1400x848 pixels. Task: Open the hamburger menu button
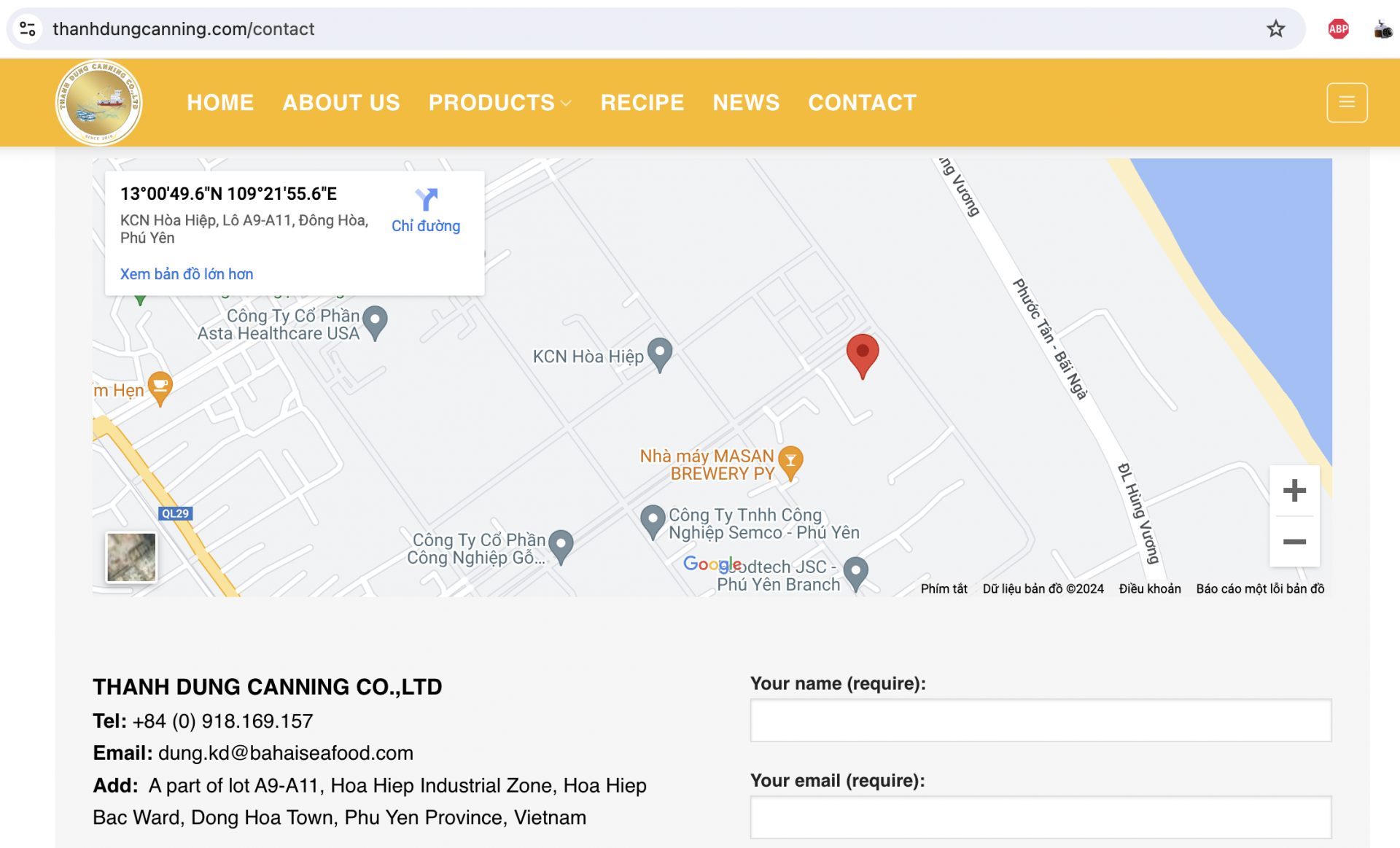pos(1346,103)
